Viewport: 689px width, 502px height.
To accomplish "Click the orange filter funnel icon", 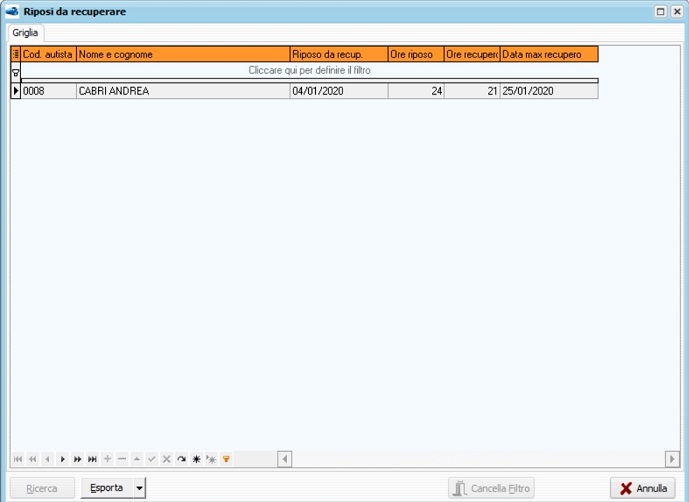I will (x=226, y=459).
